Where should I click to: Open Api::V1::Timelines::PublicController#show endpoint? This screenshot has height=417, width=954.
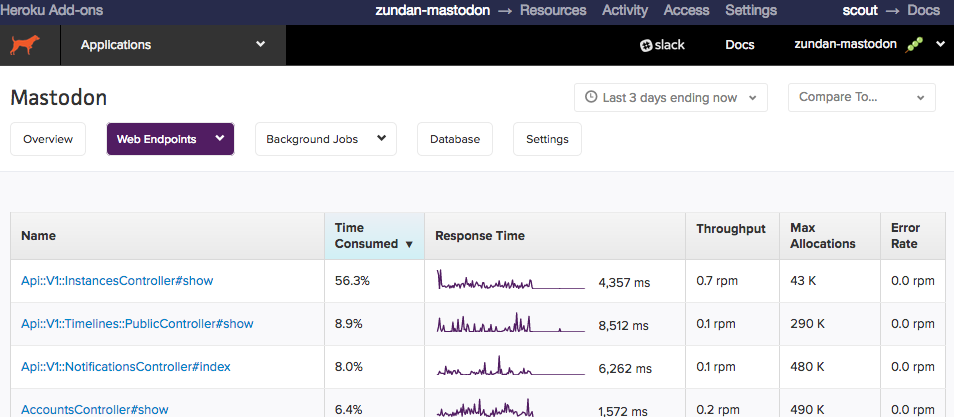137,324
